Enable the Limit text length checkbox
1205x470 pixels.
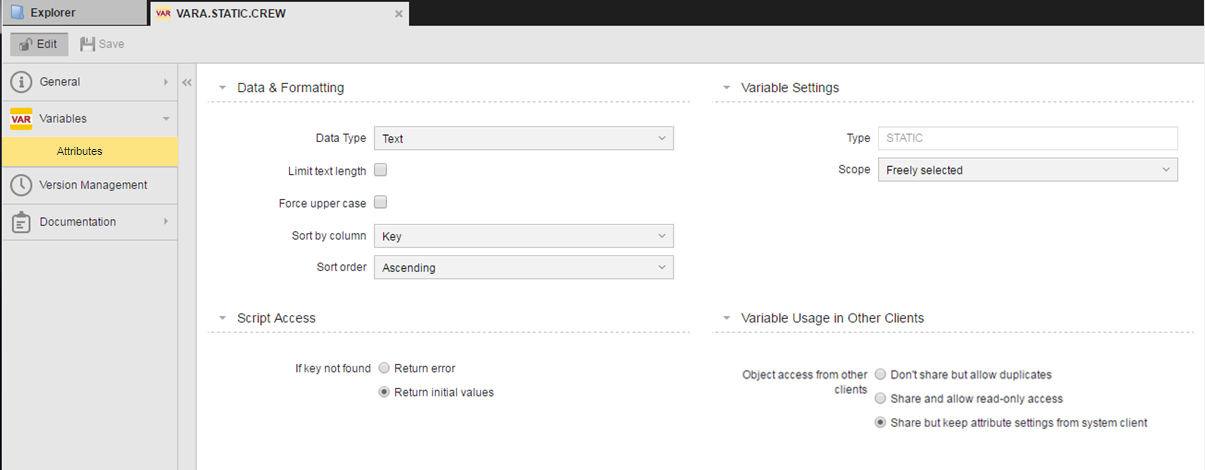380,170
